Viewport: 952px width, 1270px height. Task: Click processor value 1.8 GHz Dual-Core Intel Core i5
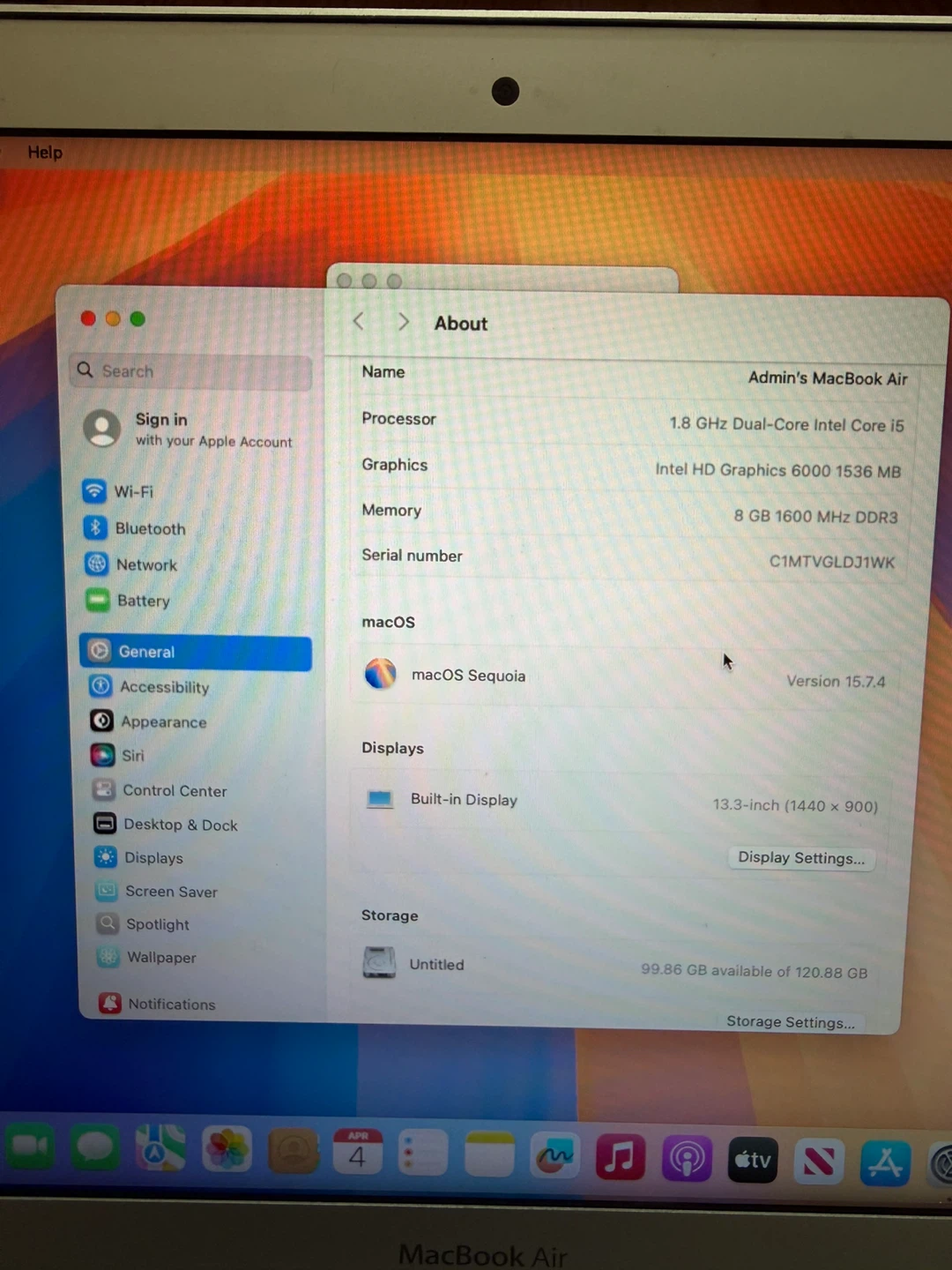click(x=786, y=424)
